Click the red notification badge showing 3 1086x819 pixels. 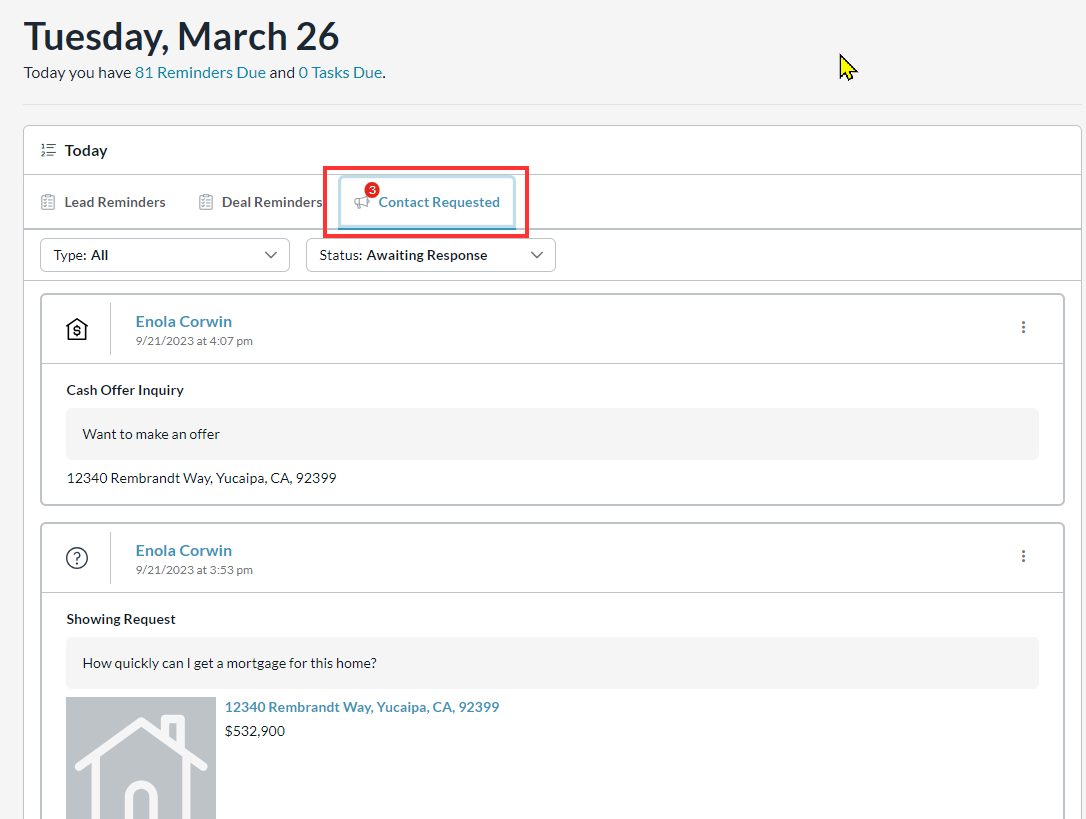pyautogui.click(x=372, y=189)
